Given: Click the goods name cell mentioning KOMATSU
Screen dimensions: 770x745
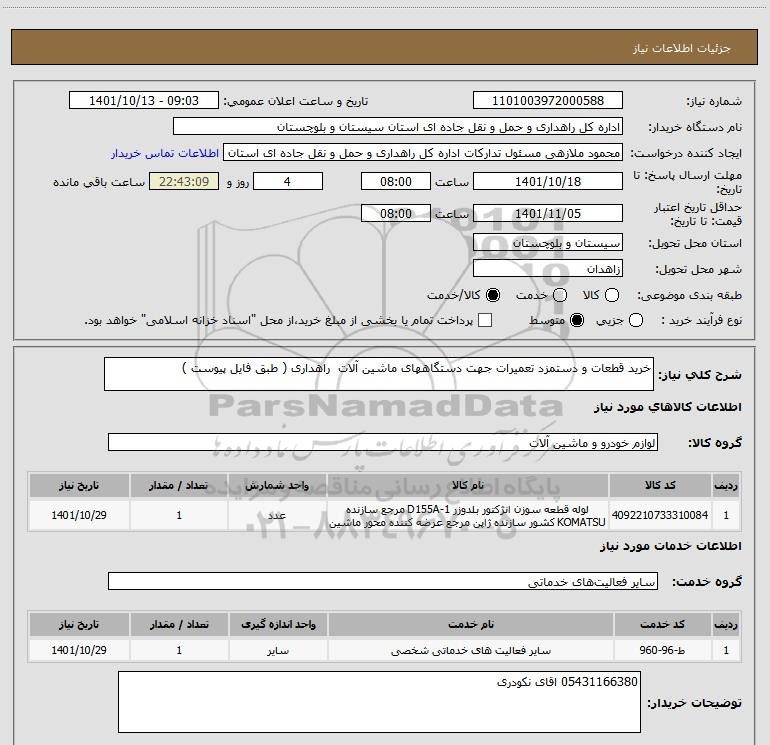Looking at the screenshot, I should tap(468, 515).
